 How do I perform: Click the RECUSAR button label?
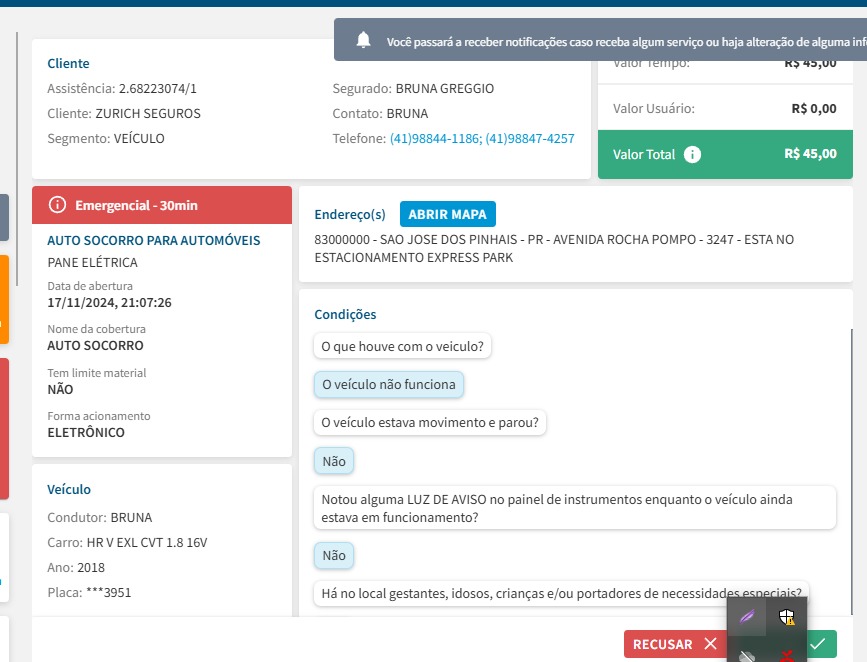click(662, 644)
